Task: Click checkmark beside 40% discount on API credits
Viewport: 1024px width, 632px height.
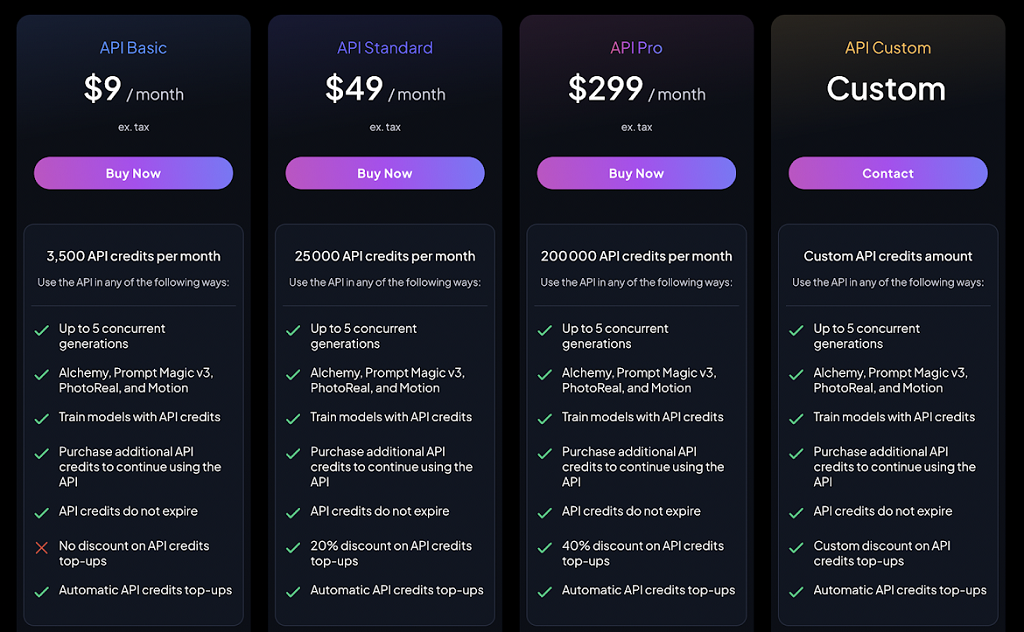Action: click(x=545, y=548)
